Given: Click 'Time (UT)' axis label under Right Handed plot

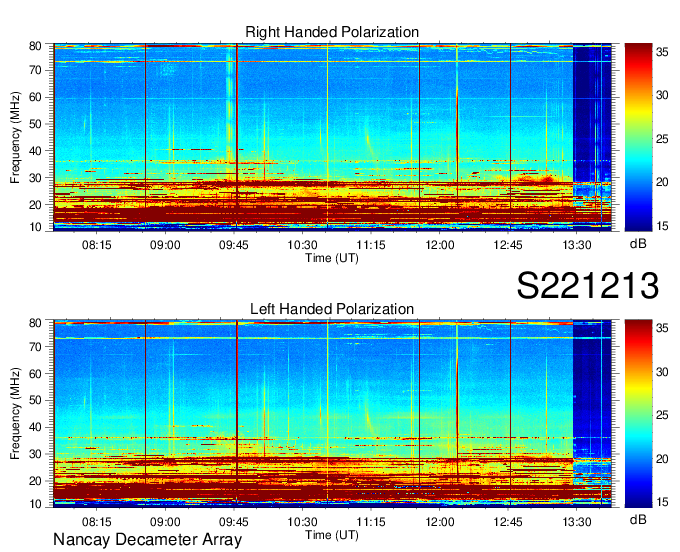Looking at the screenshot, I should (332, 258).
